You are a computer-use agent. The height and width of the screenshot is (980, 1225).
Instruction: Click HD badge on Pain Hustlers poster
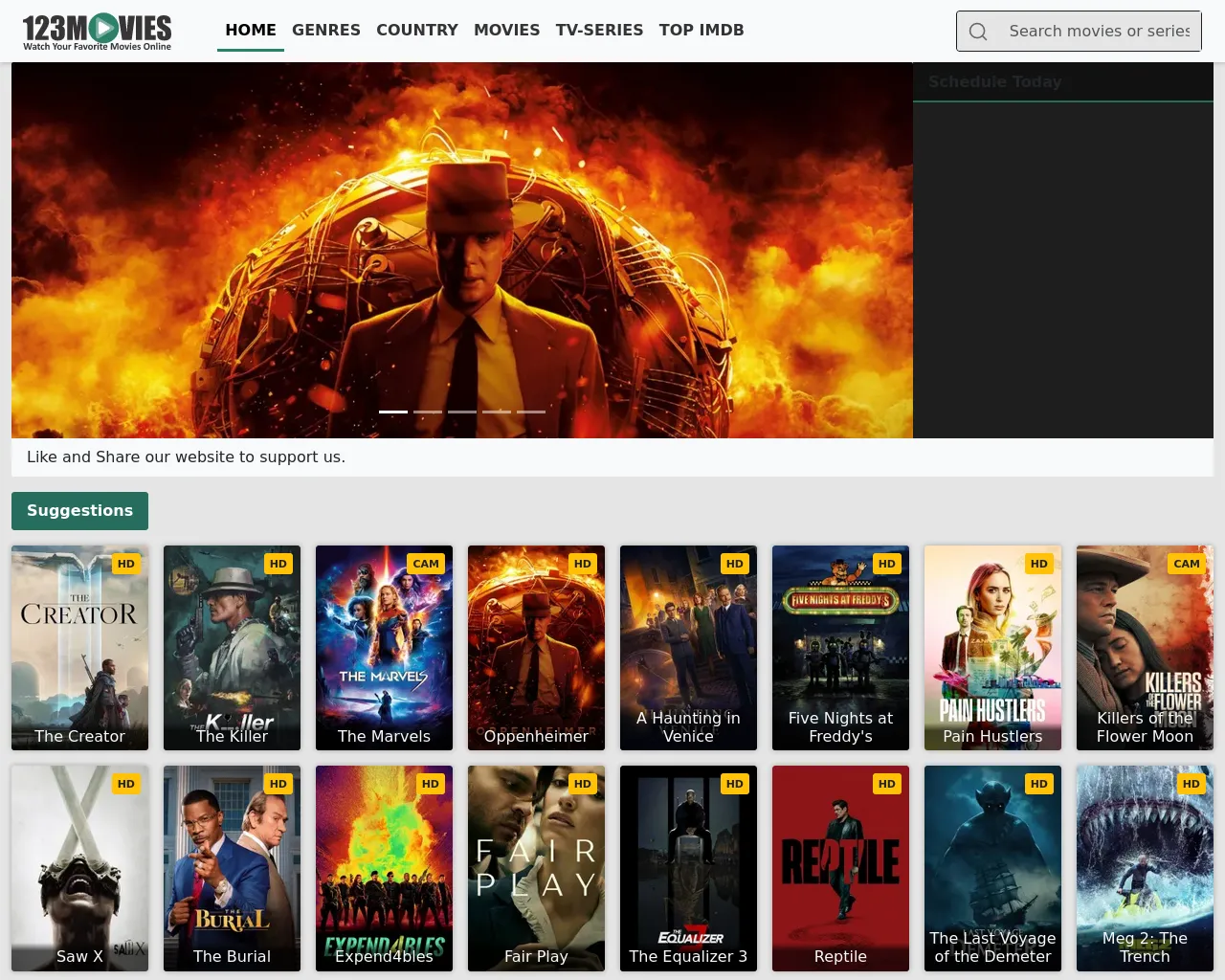coord(1038,564)
